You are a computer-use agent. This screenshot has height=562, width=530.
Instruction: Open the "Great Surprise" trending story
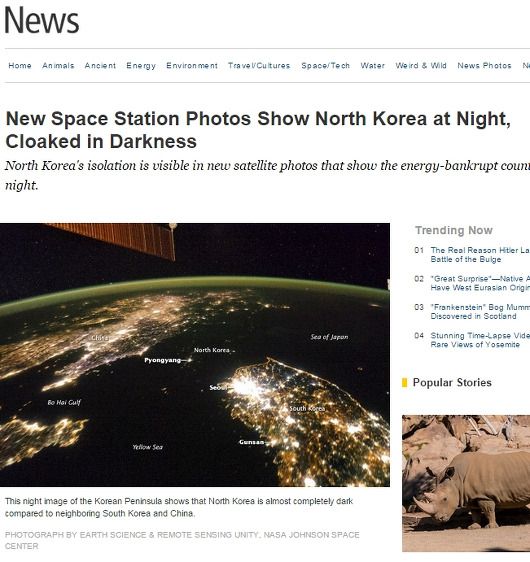[480, 283]
